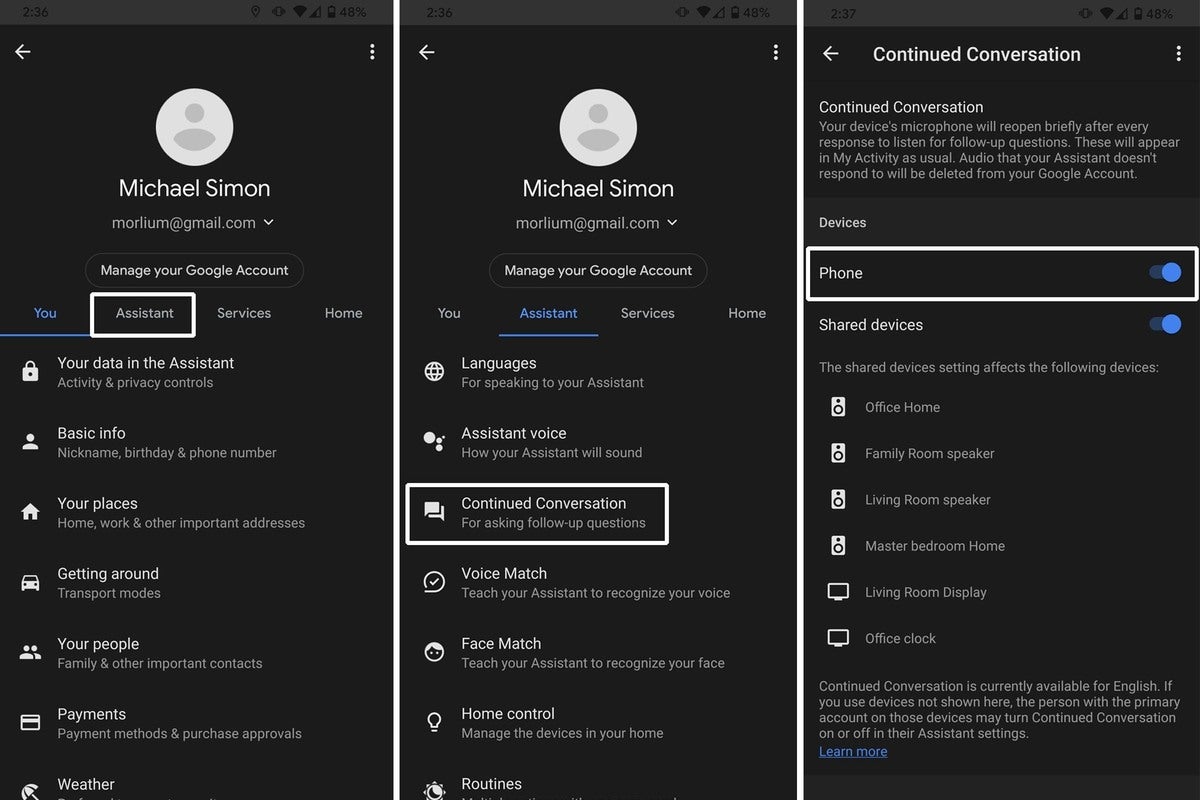1200x800 pixels.
Task: Open overflow menu on middle screen
Action: click(x=776, y=52)
